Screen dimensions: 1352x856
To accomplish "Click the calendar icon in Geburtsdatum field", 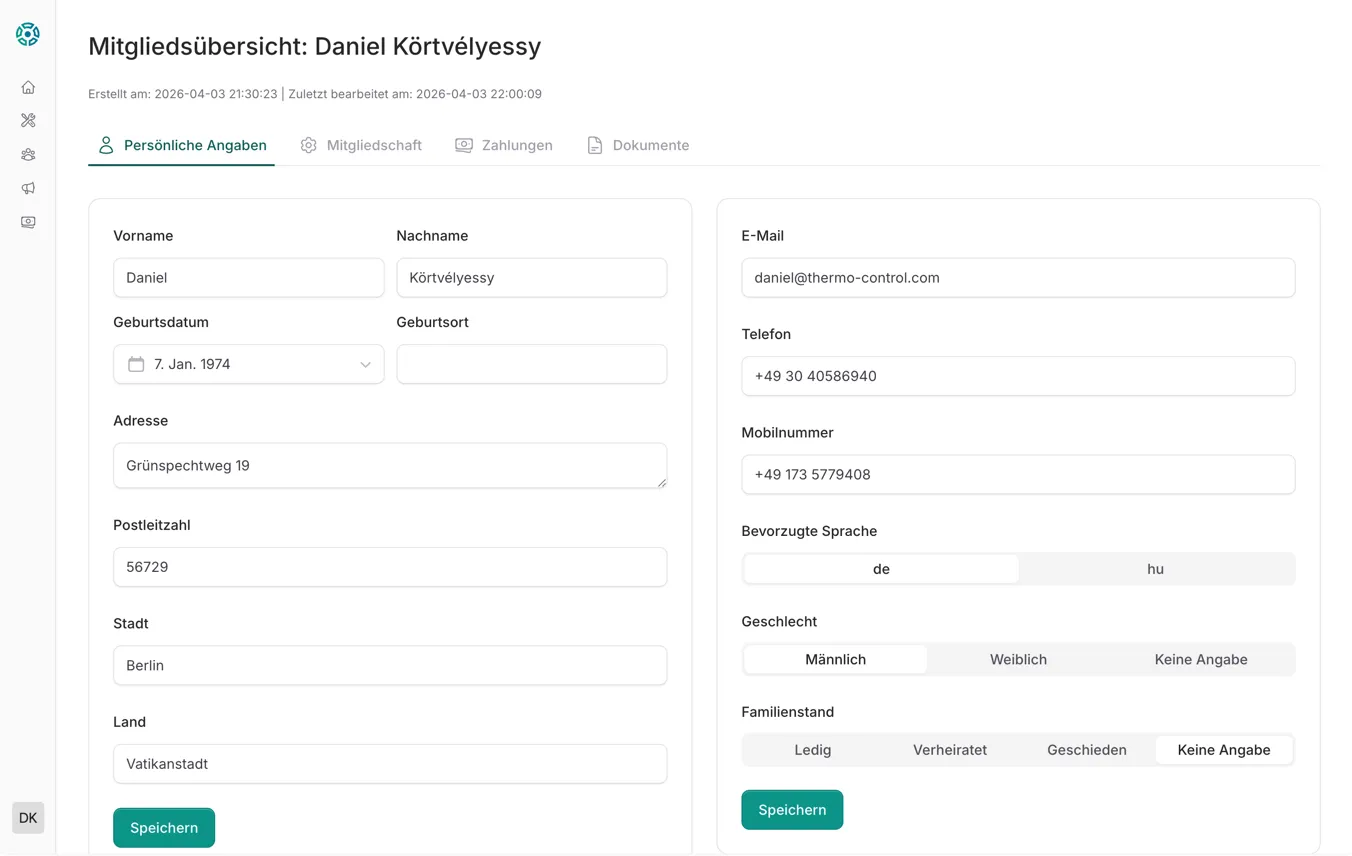I will (x=136, y=364).
